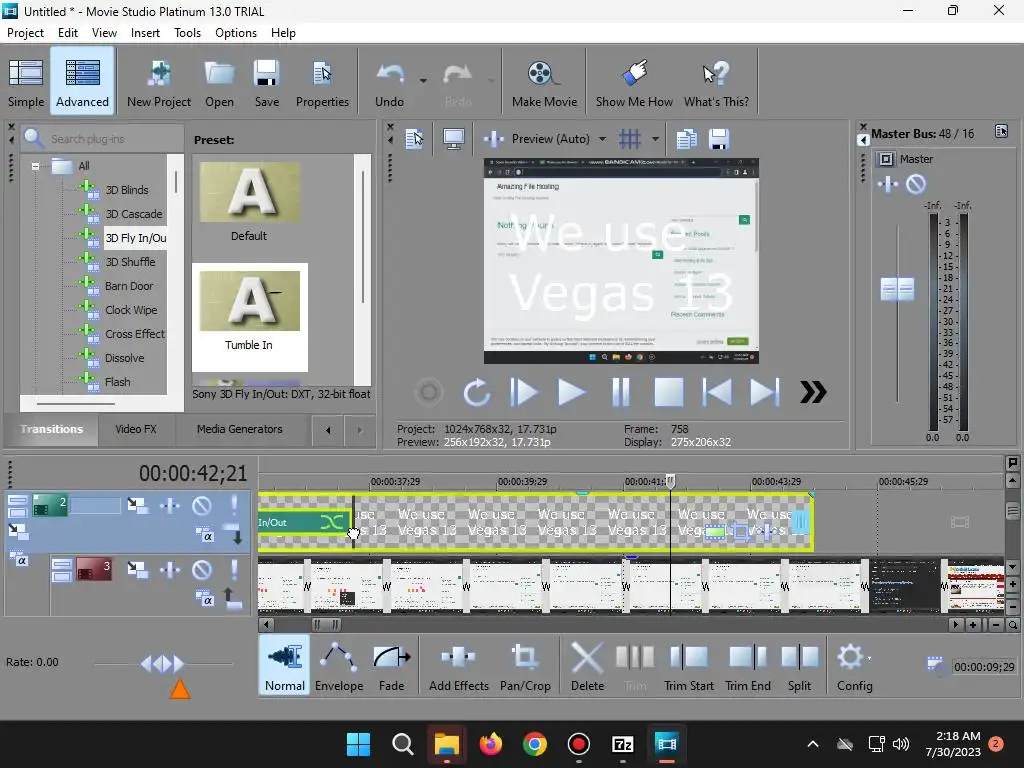Image resolution: width=1024 pixels, height=768 pixels.
Task: Show previous tabs with left arrow
Action: (328, 430)
